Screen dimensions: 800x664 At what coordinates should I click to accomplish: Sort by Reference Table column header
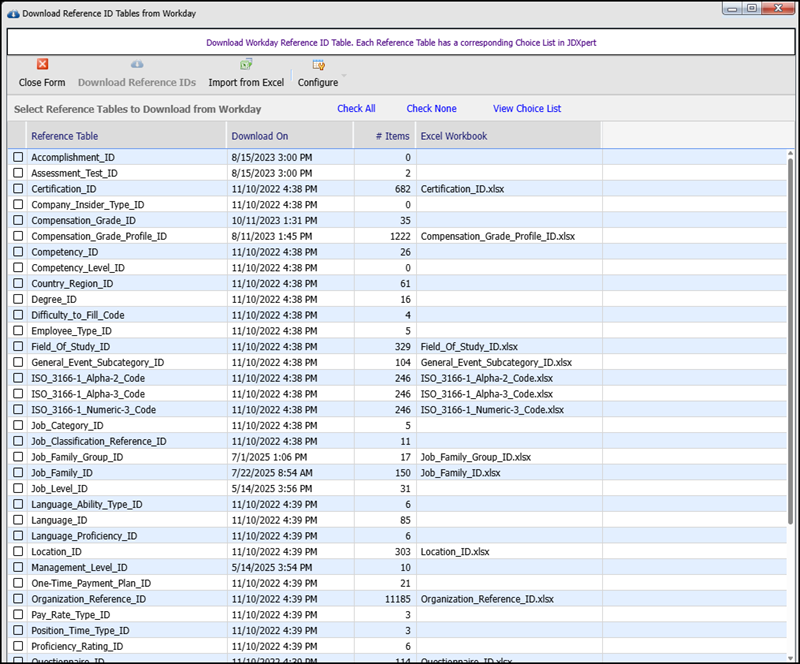coord(126,136)
